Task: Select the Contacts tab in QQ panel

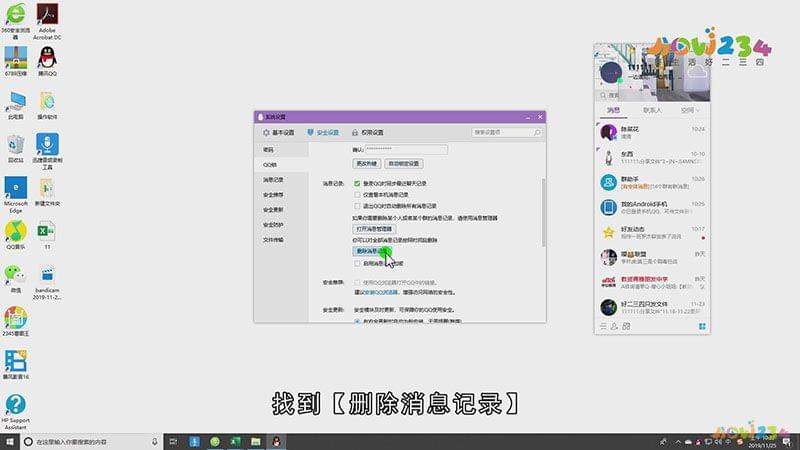Action: tap(652, 110)
